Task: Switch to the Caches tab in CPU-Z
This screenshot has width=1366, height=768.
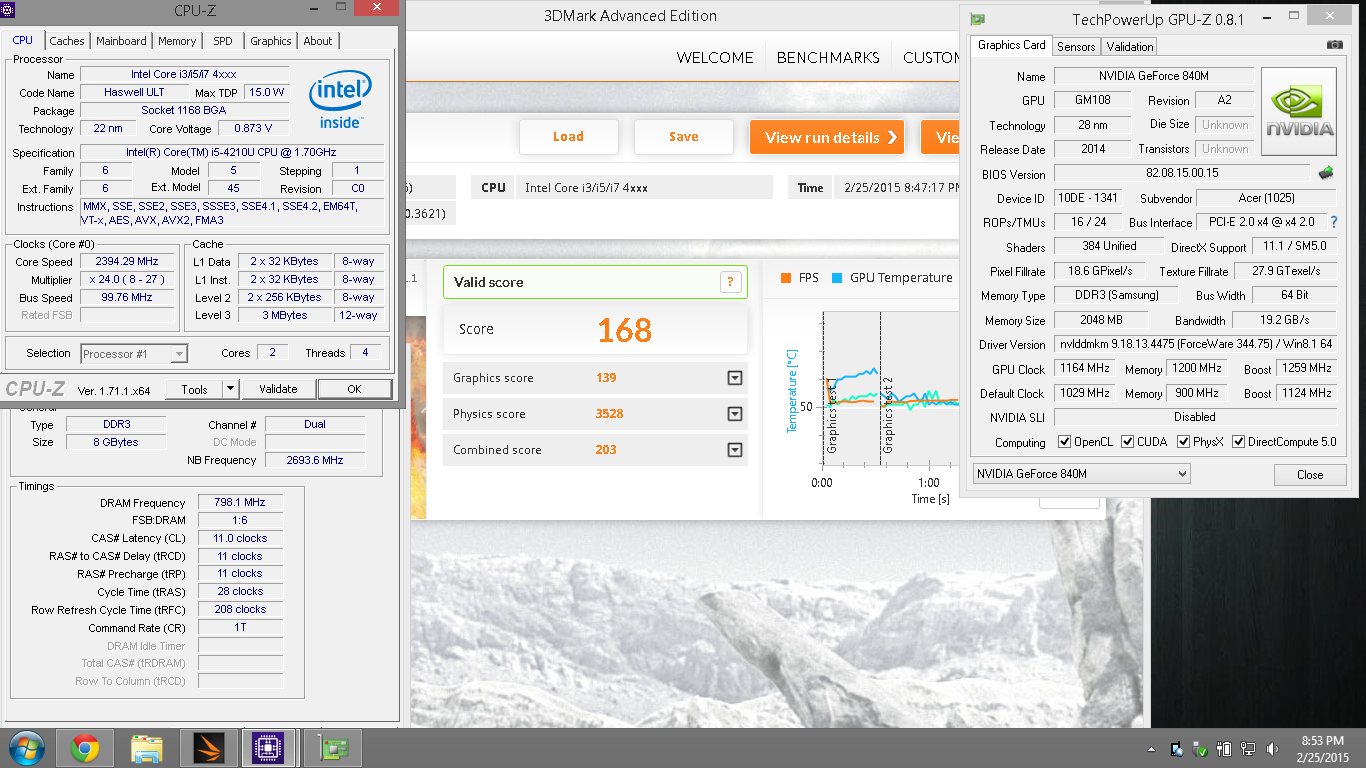Action: (67, 41)
